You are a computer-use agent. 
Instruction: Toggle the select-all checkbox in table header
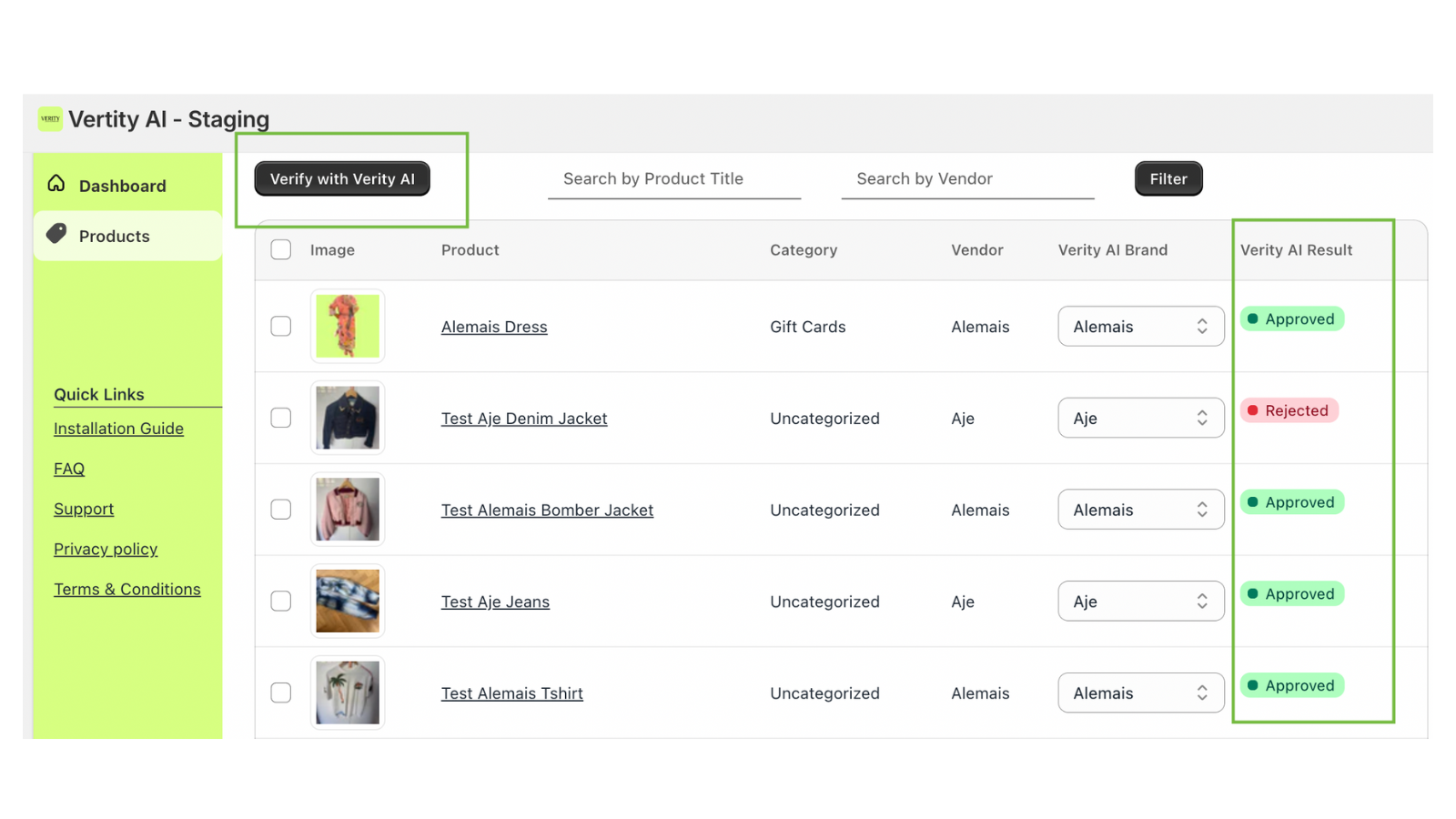(281, 249)
